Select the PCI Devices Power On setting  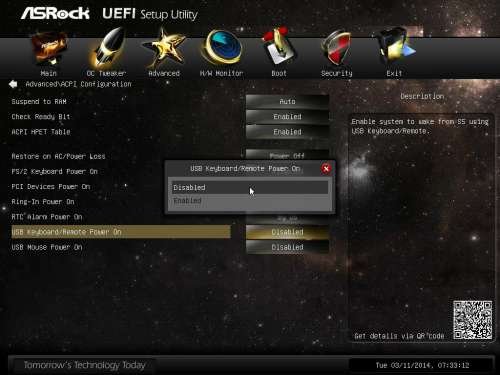tap(51, 187)
